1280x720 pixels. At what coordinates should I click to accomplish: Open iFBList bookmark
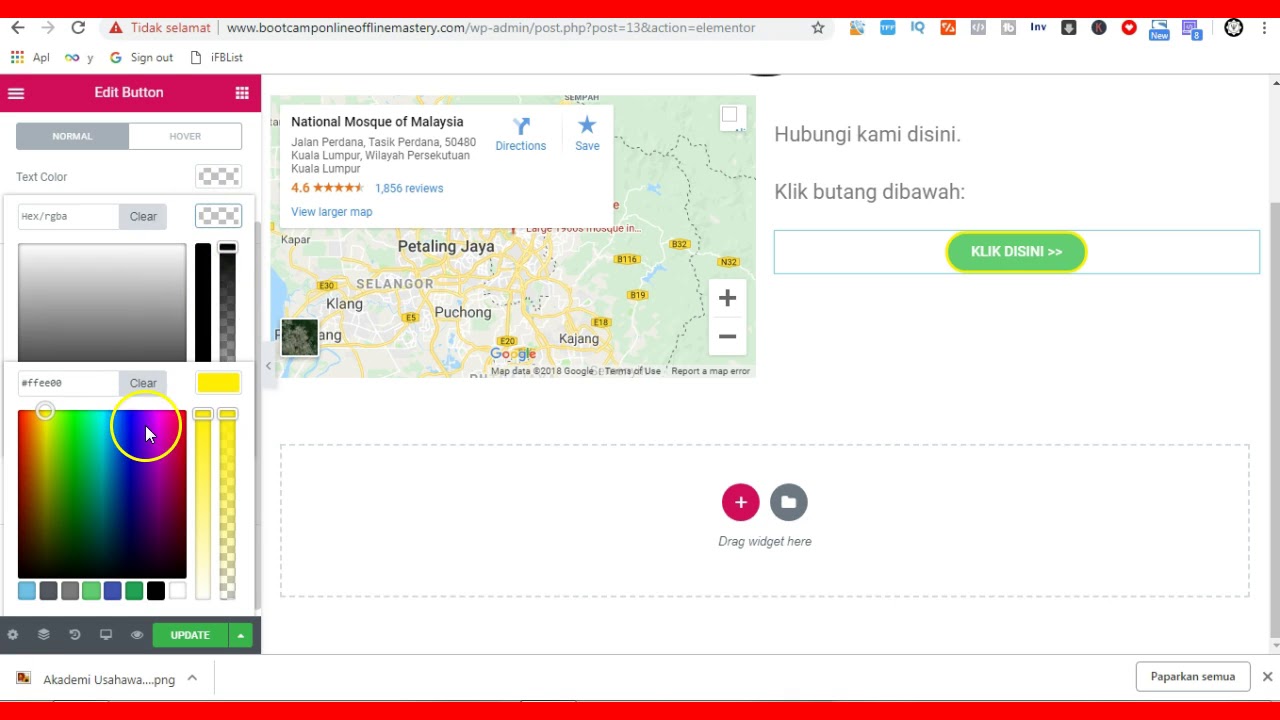click(216, 58)
